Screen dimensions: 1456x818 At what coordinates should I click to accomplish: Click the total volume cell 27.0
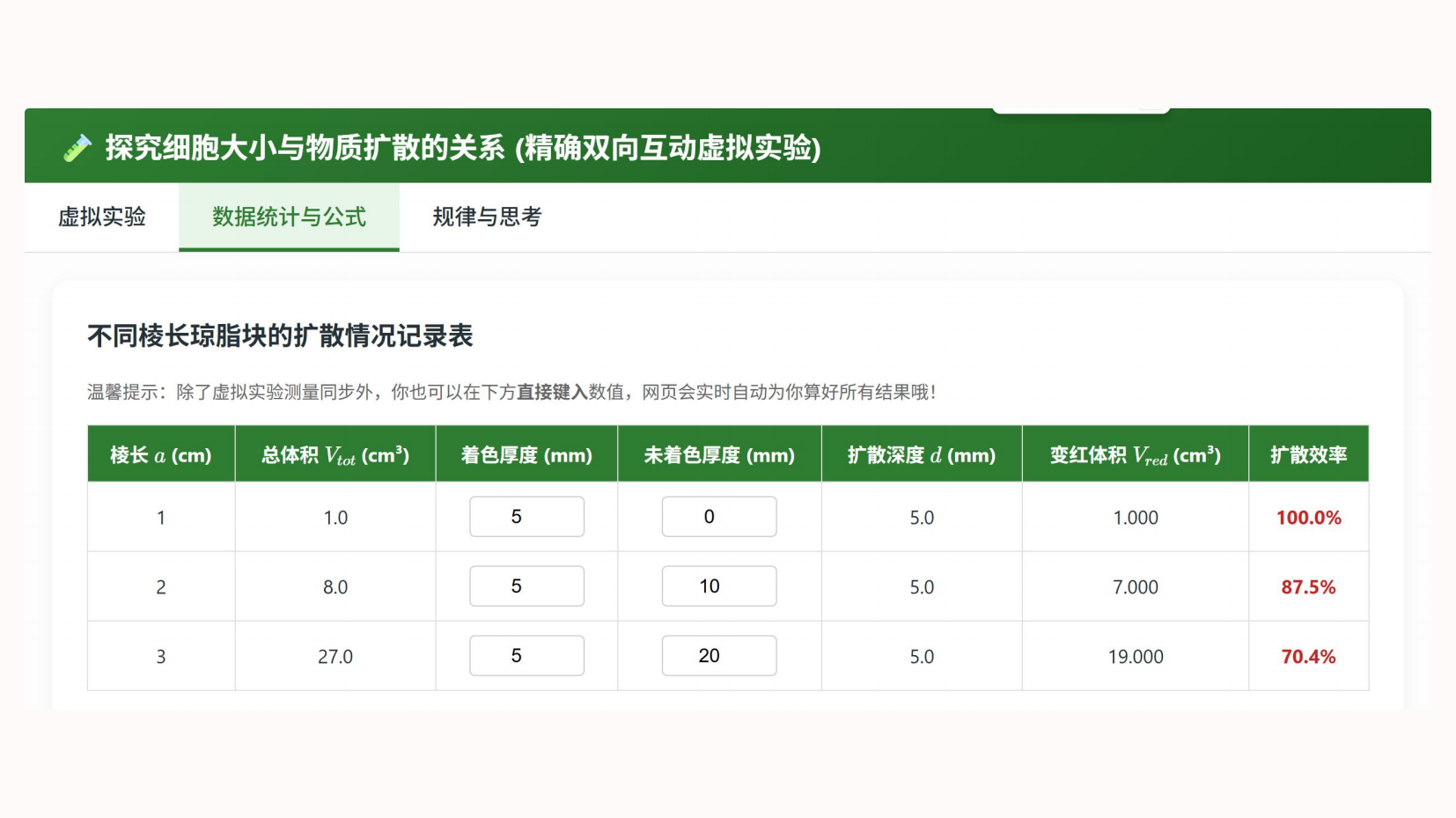click(335, 657)
